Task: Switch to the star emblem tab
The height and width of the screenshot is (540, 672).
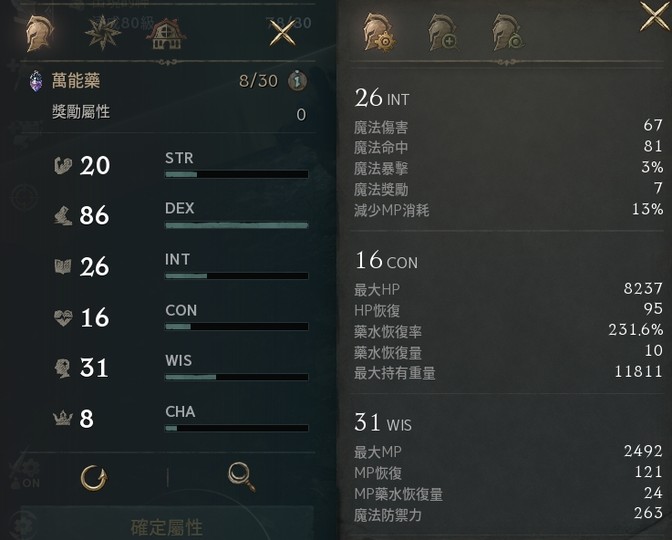Action: pos(102,34)
